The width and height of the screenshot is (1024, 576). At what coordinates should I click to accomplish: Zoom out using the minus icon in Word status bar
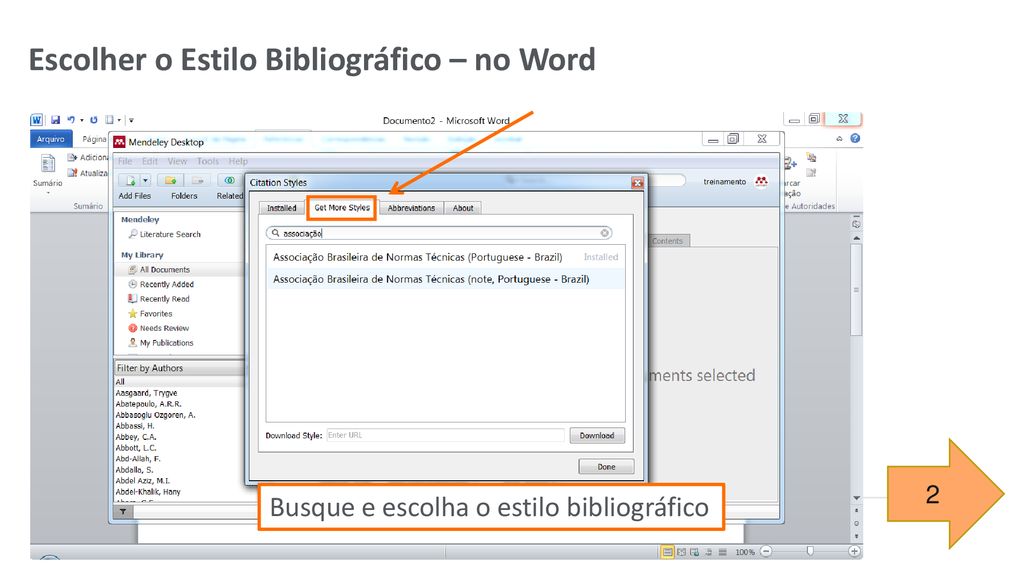(x=766, y=552)
